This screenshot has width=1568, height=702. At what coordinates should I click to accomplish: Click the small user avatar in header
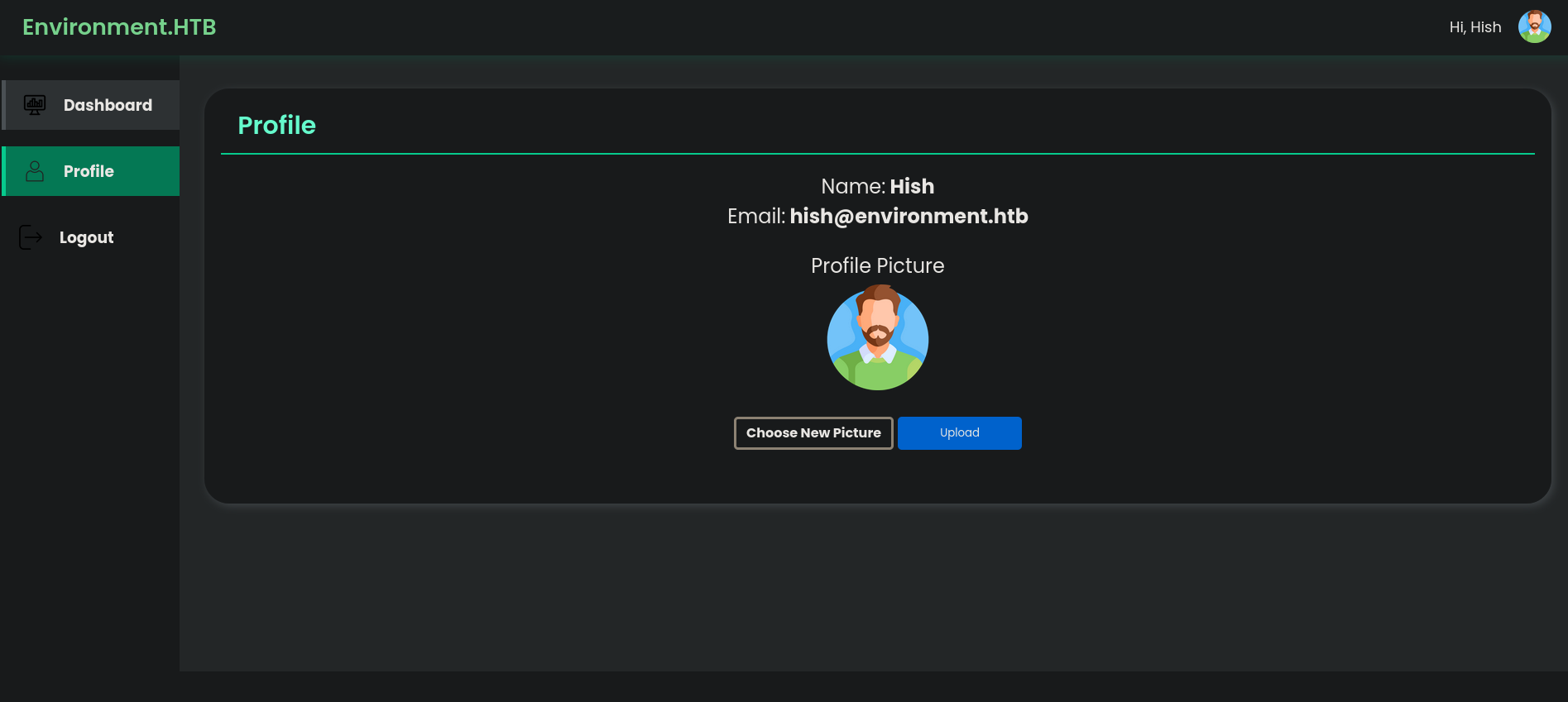pyautogui.click(x=1534, y=26)
